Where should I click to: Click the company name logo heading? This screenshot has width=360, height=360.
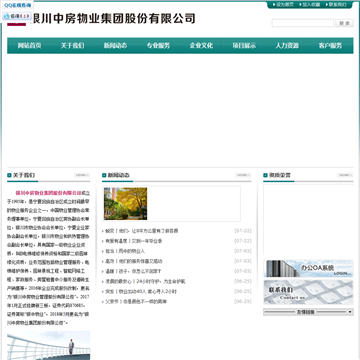(x=113, y=19)
